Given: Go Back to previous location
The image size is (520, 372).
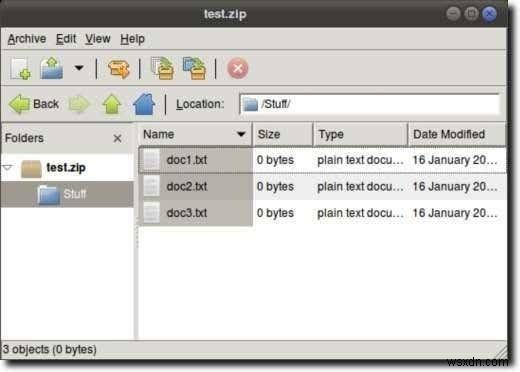Looking at the screenshot, I should coord(34,104).
